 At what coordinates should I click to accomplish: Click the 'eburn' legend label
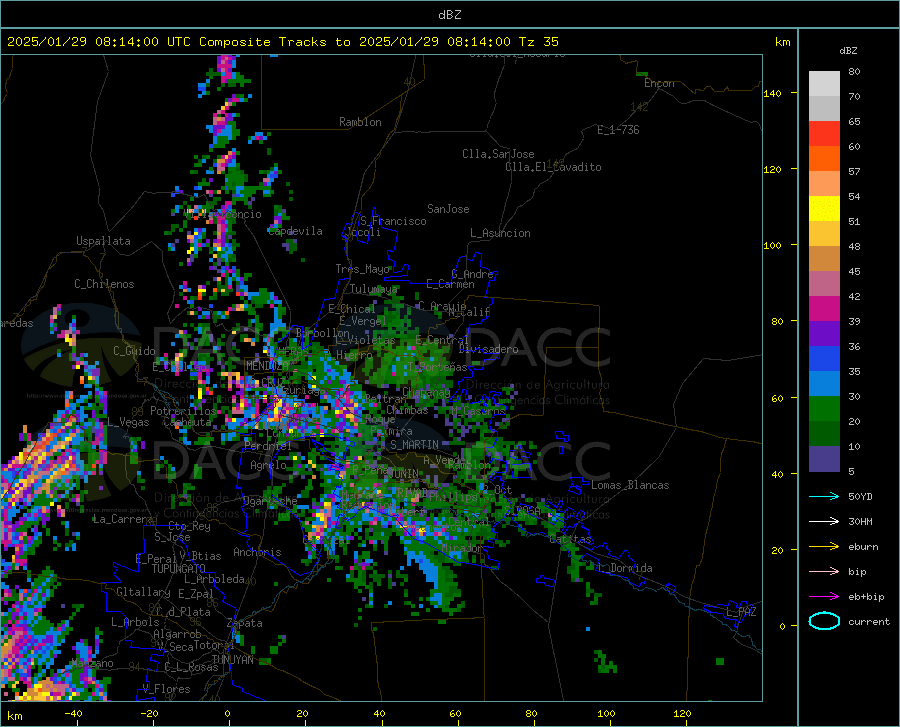863,547
